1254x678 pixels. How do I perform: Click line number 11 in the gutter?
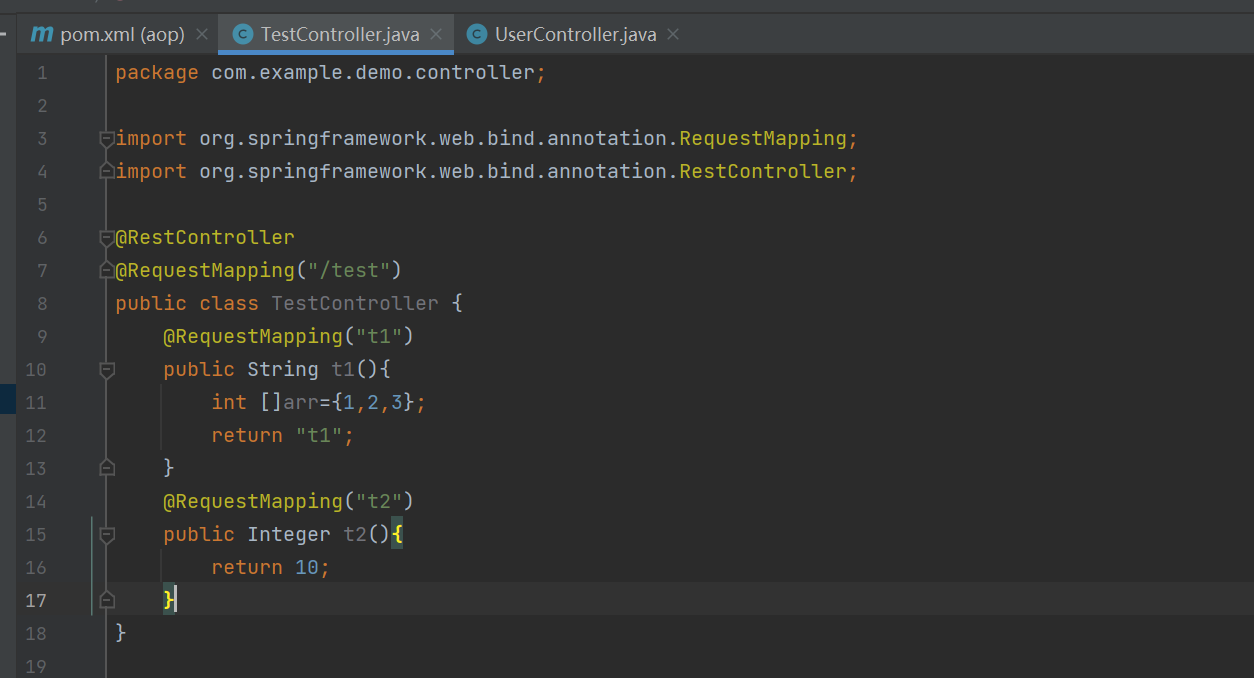(x=36, y=402)
